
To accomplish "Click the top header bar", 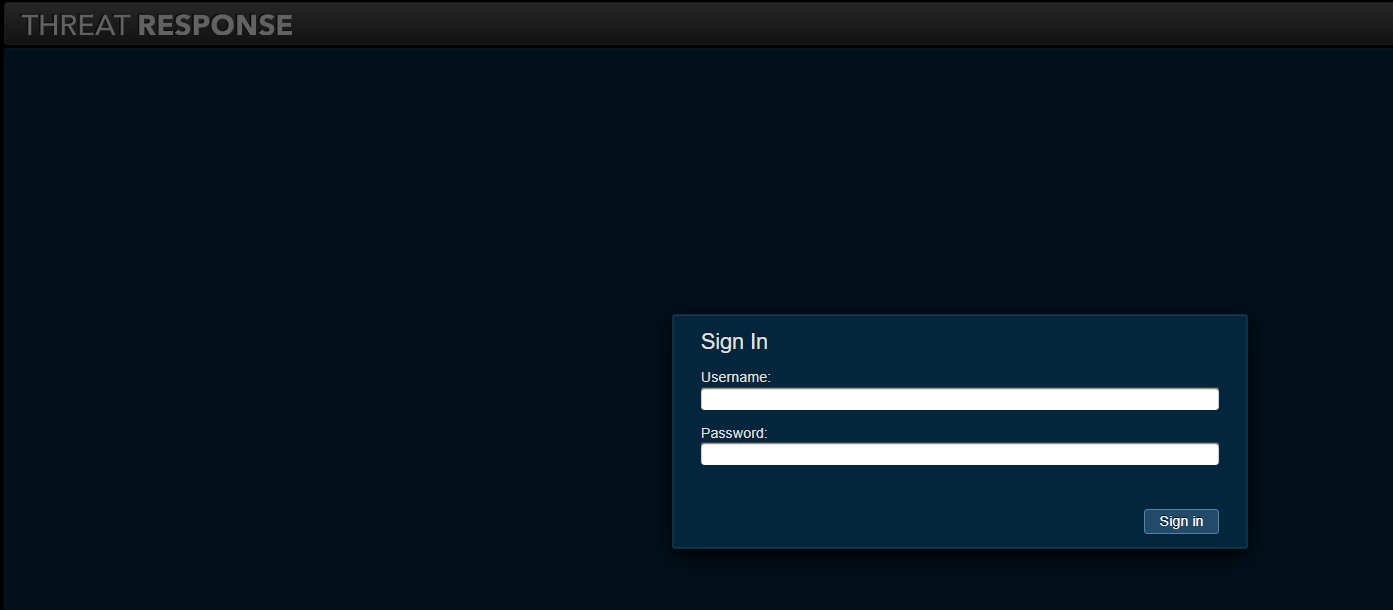I will [x=696, y=24].
